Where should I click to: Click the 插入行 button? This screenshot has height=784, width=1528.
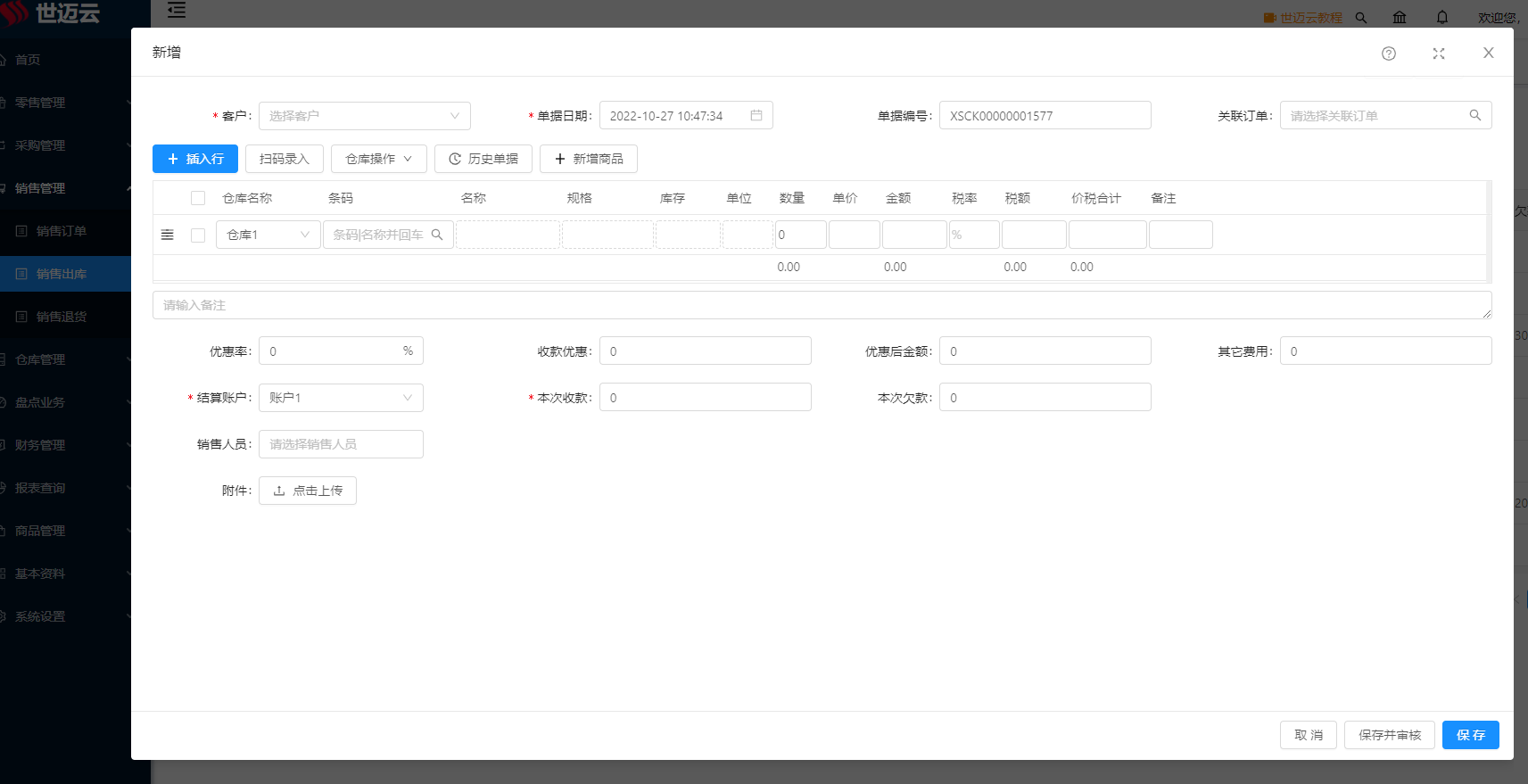click(x=195, y=159)
